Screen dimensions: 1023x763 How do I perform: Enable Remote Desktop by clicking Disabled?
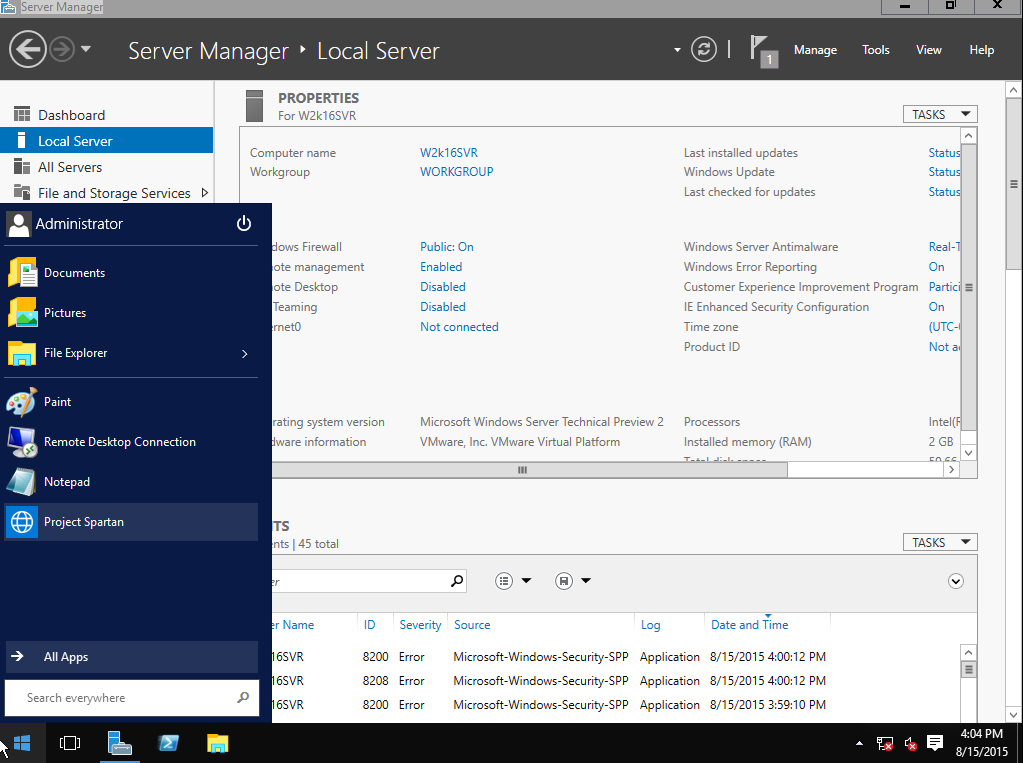(442, 286)
